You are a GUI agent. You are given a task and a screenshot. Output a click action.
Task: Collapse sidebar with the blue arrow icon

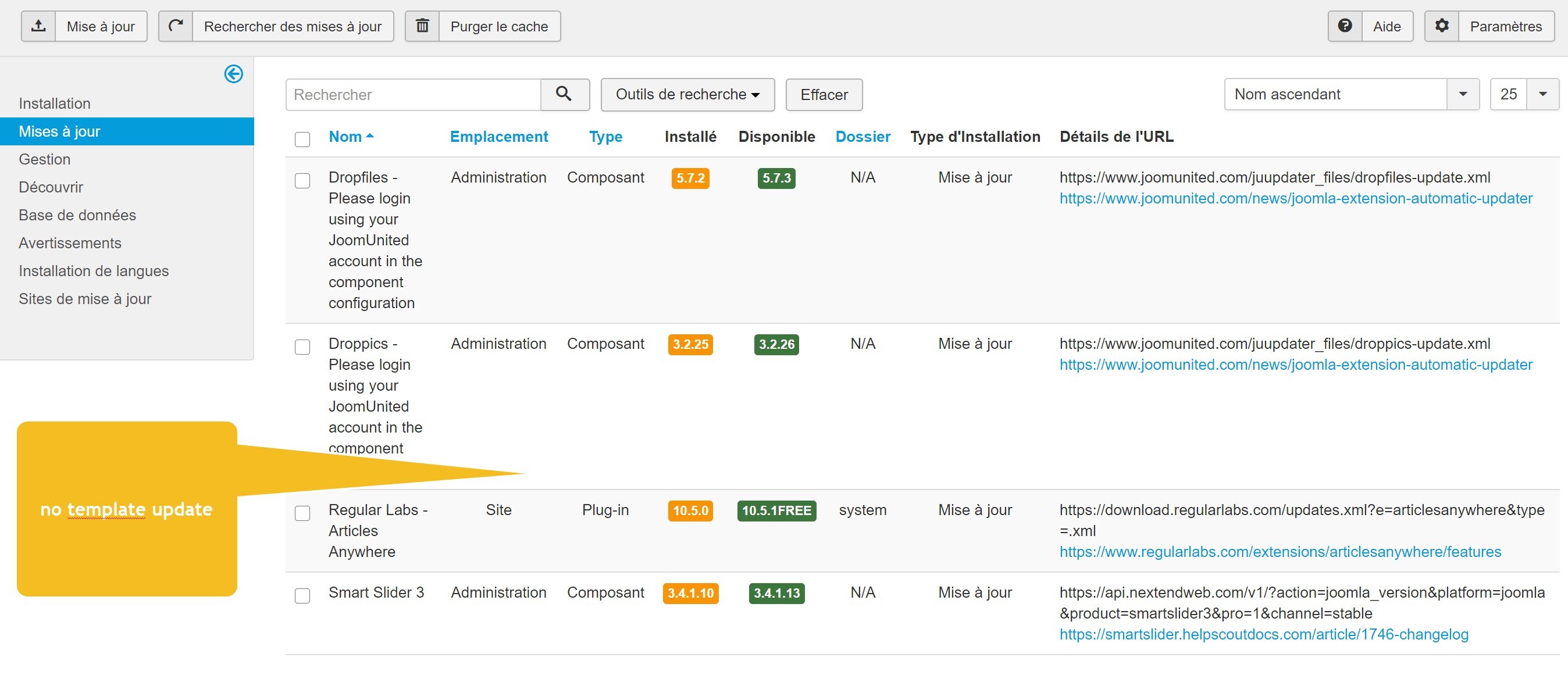point(233,74)
